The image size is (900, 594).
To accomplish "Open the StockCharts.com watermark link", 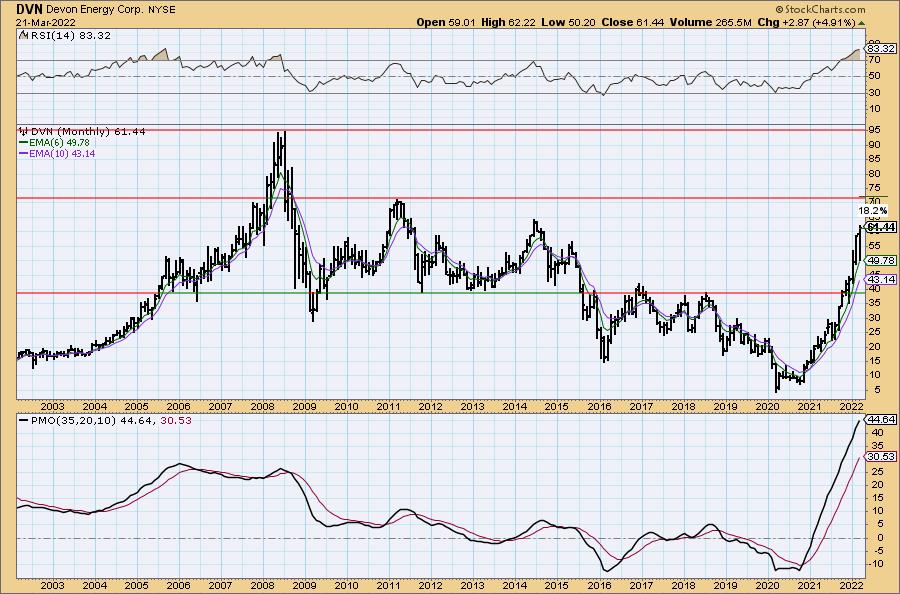I will 820,10.
